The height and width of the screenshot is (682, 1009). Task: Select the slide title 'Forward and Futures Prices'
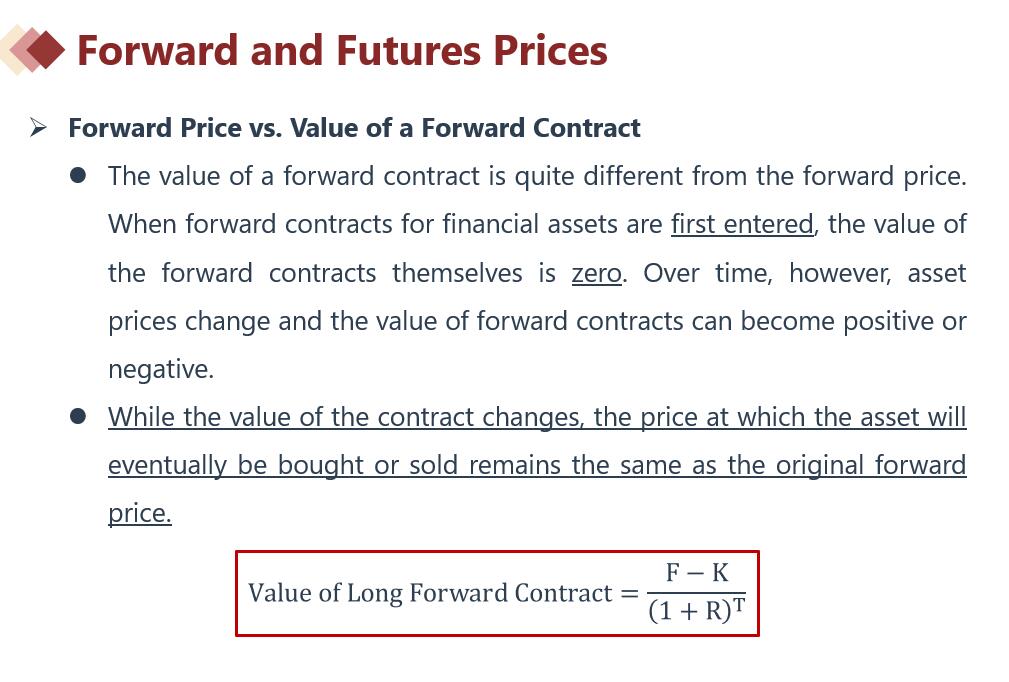tap(342, 50)
